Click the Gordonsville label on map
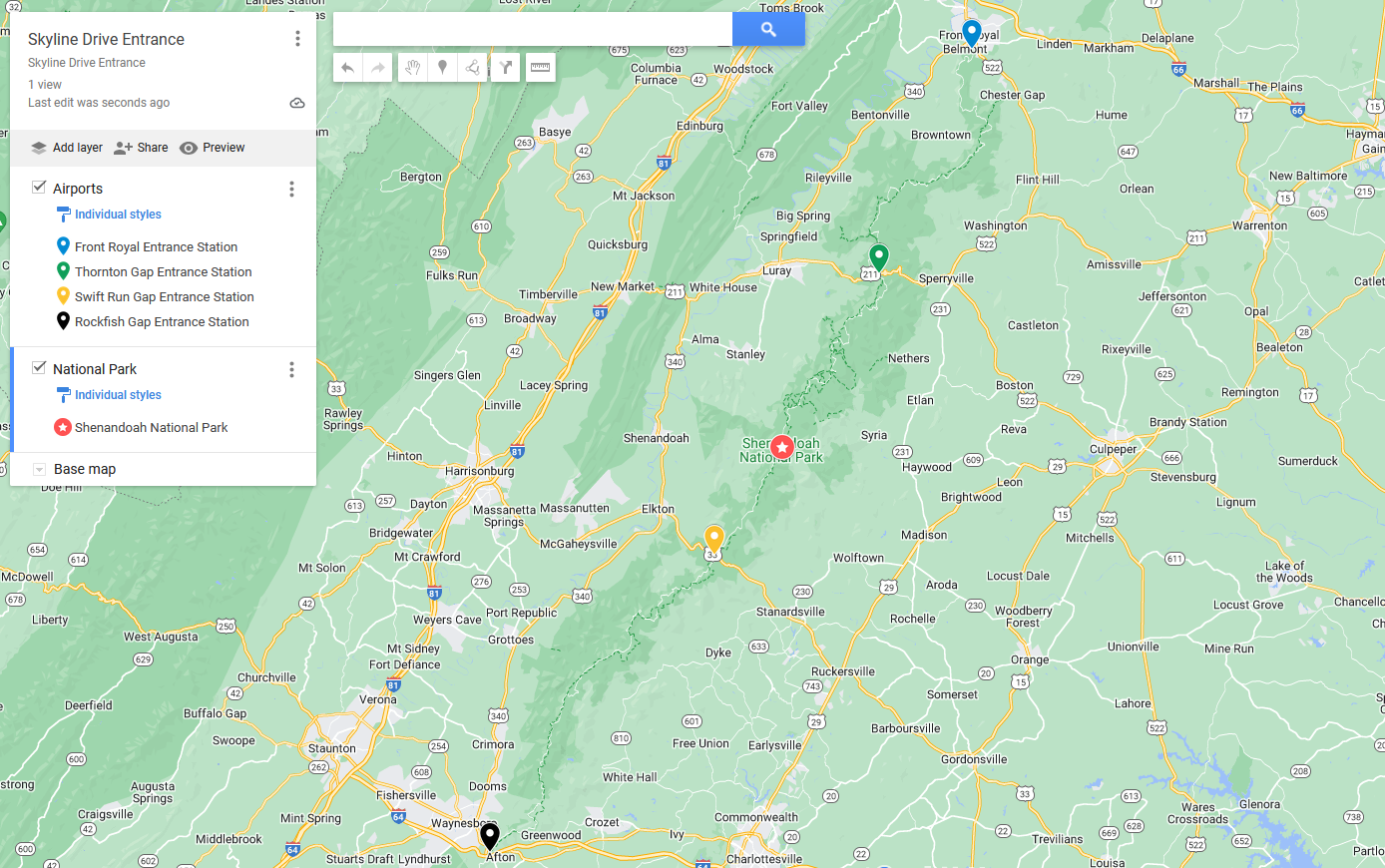Viewport: 1385px width, 868px height. 974,759
